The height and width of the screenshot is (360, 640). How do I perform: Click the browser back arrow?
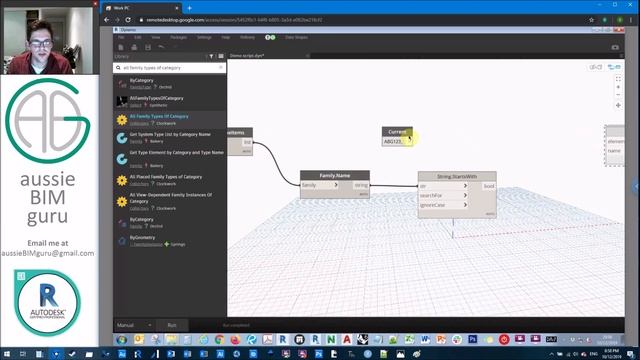pyautogui.click(x=107, y=20)
